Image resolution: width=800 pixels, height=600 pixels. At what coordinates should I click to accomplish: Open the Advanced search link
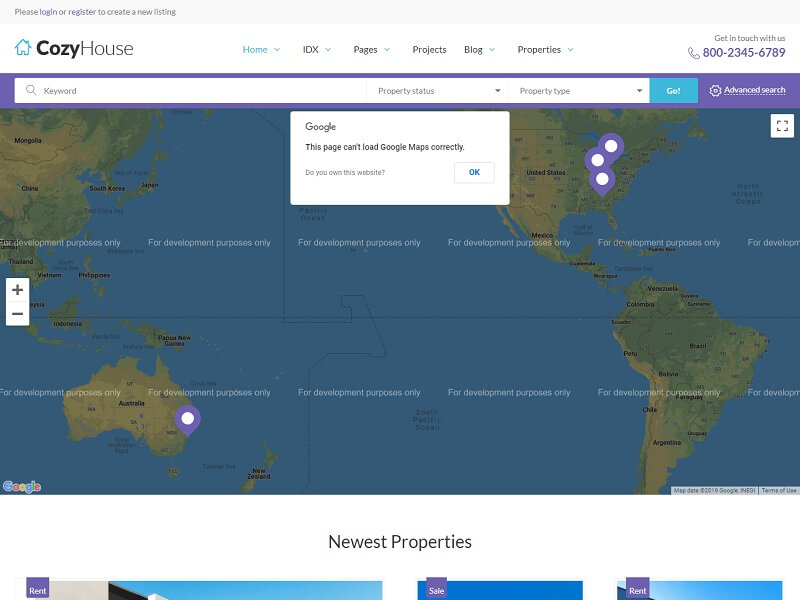point(755,90)
